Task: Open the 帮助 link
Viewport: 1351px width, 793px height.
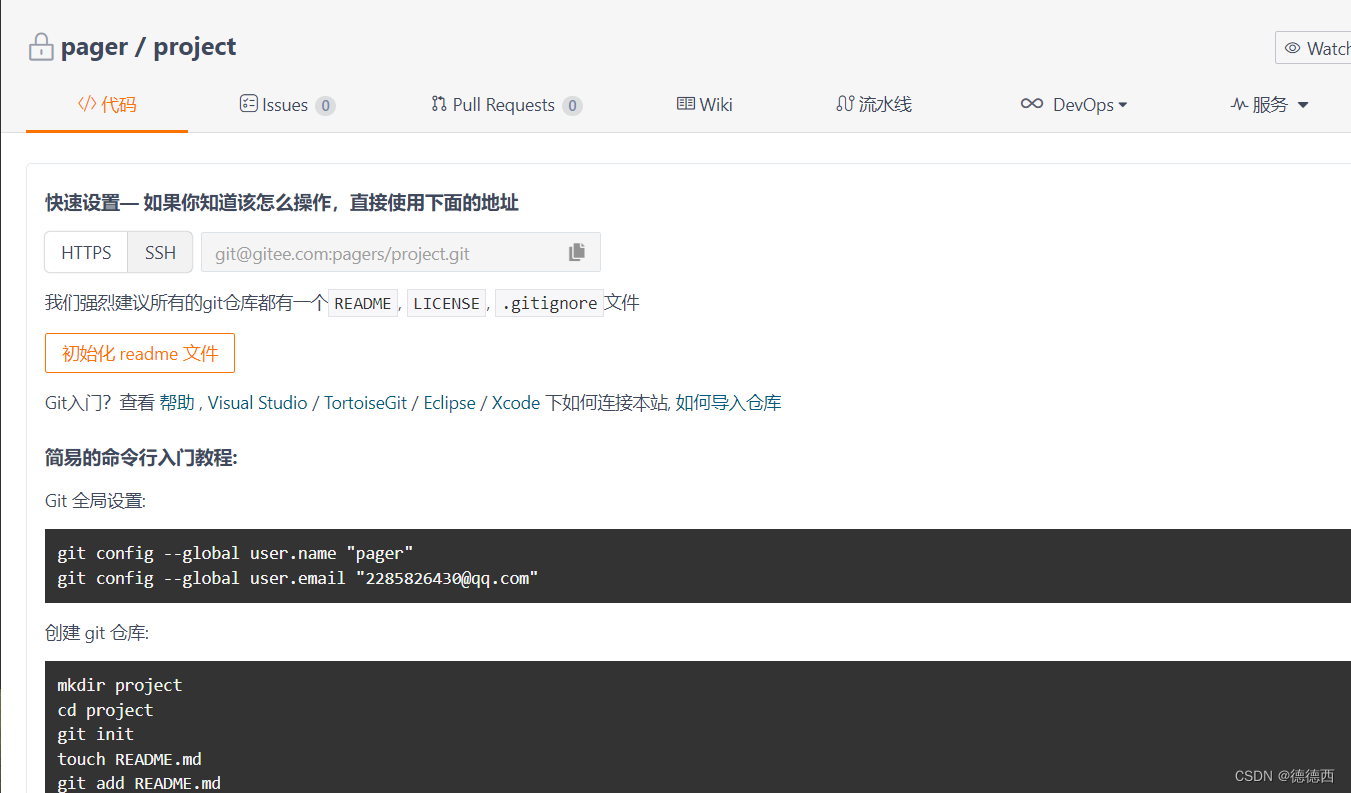Action: tap(177, 403)
